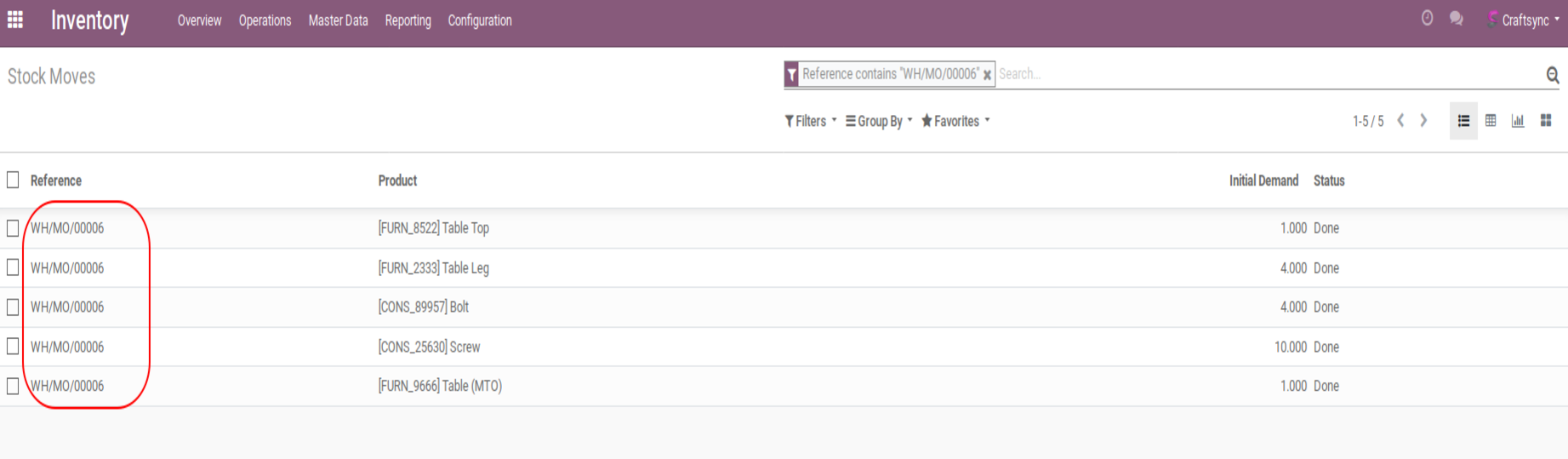The image size is (1568, 459).
Task: Open the Reporting menu
Action: [408, 20]
